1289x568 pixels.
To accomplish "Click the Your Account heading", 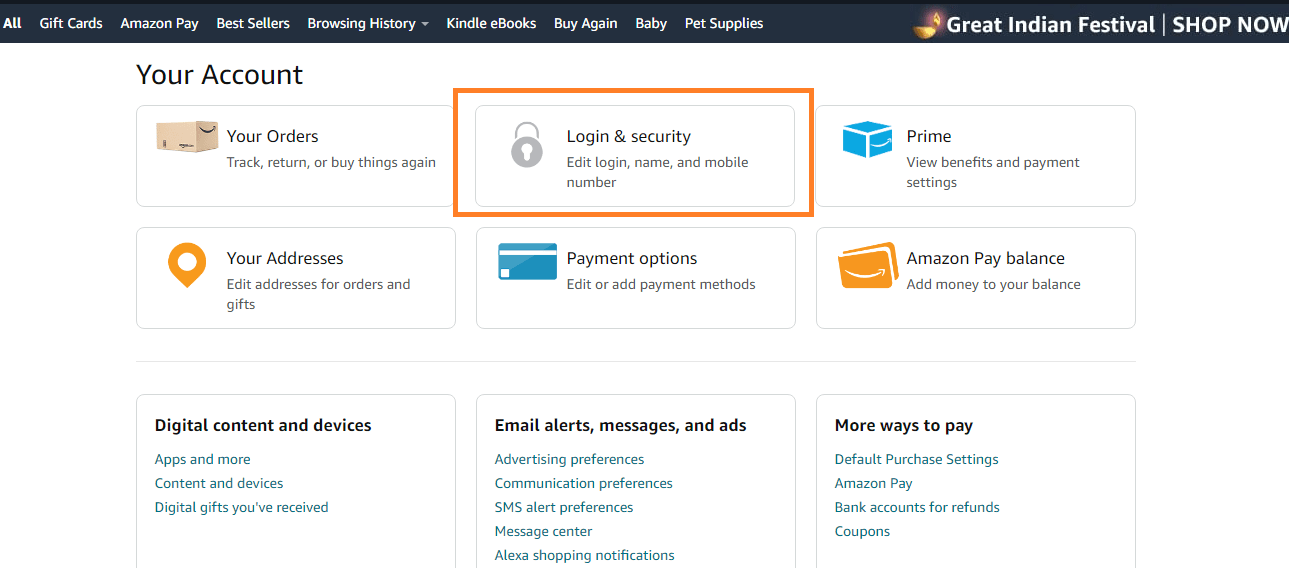I will pyautogui.click(x=220, y=75).
